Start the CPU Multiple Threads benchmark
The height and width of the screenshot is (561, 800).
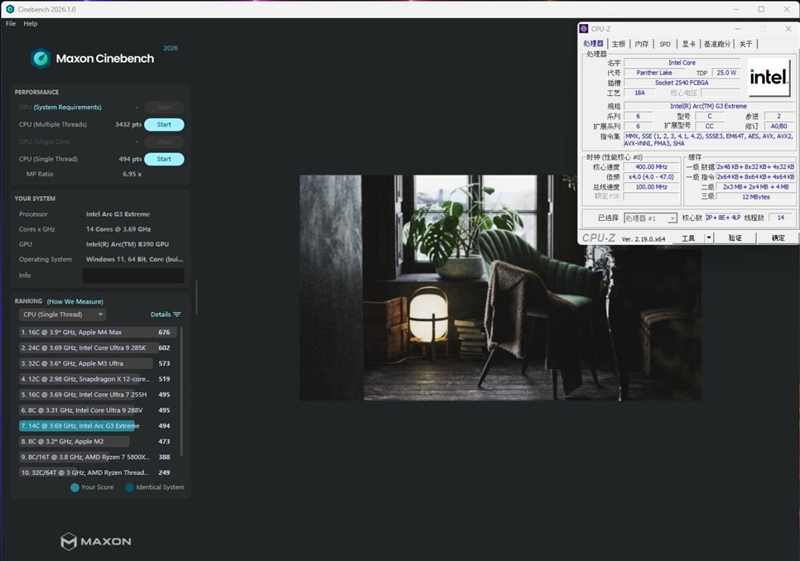pos(164,124)
